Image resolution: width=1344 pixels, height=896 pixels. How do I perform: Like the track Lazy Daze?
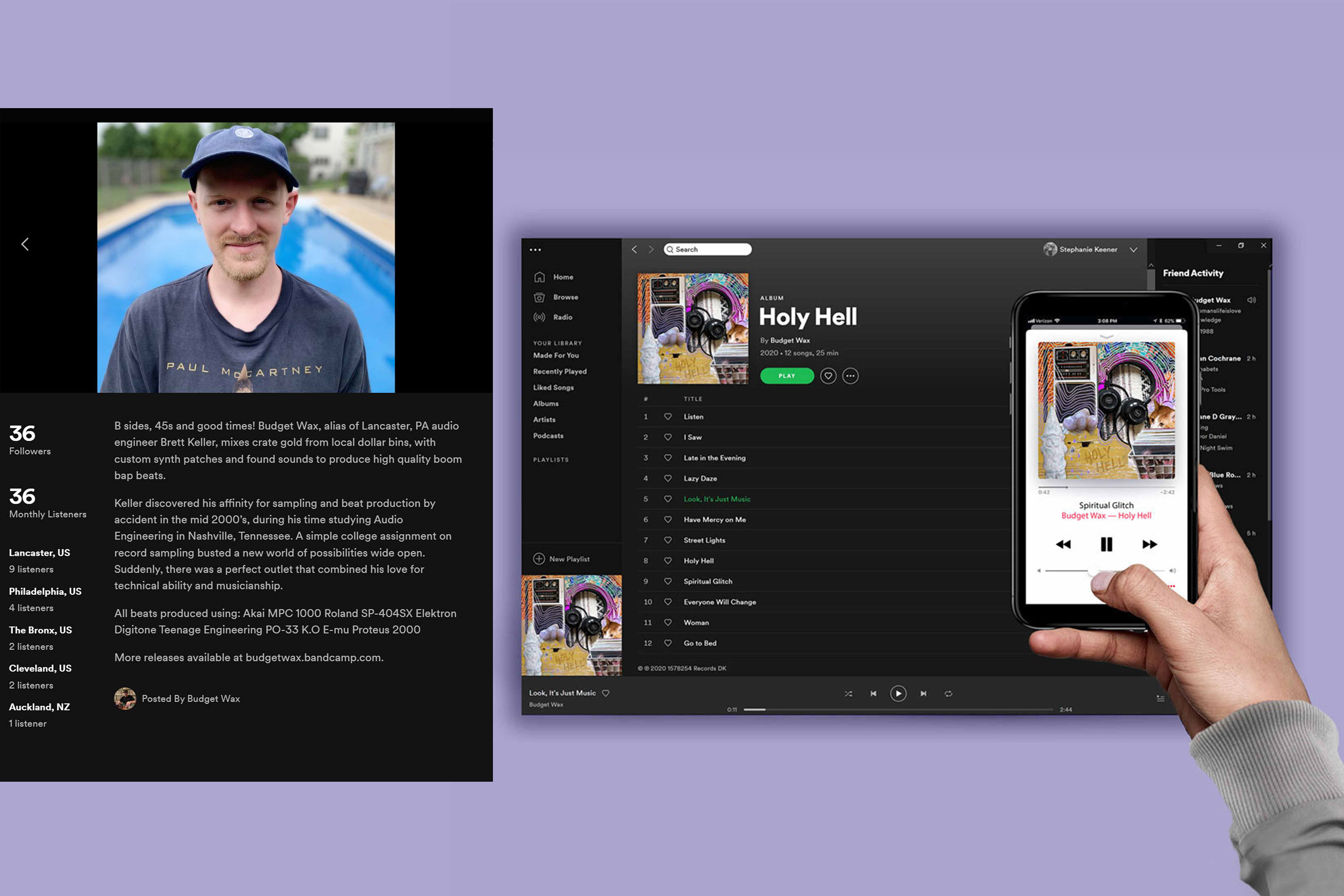[x=667, y=478]
